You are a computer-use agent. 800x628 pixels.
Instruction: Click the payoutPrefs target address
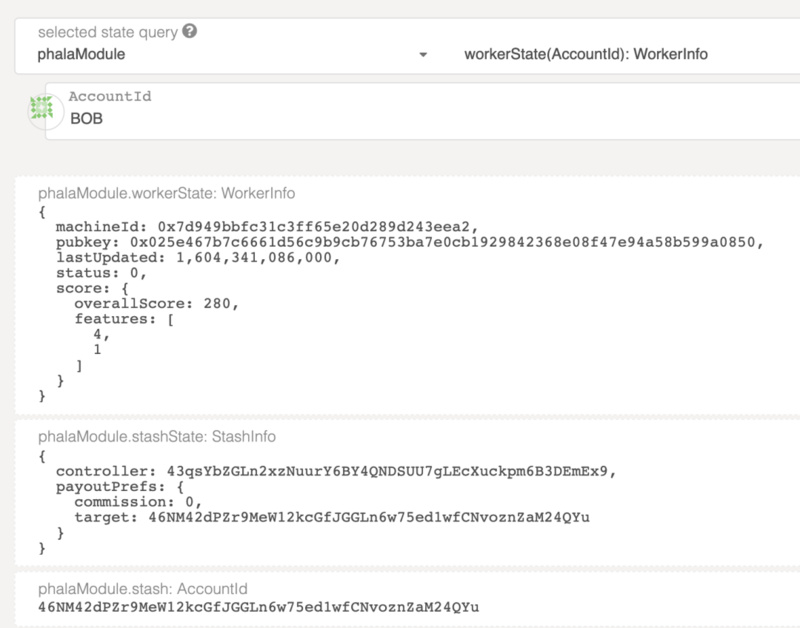369,517
